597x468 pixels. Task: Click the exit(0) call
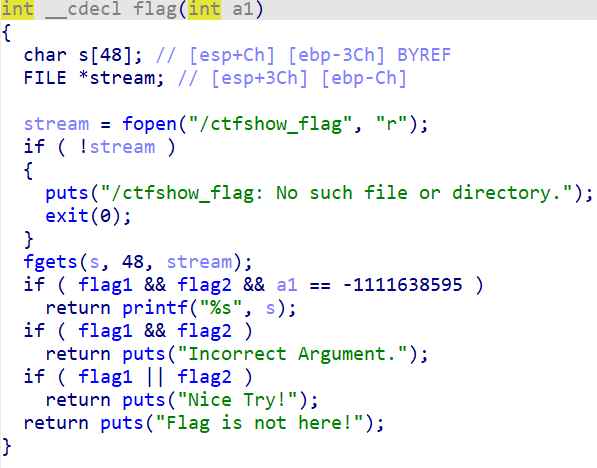pos(88,216)
